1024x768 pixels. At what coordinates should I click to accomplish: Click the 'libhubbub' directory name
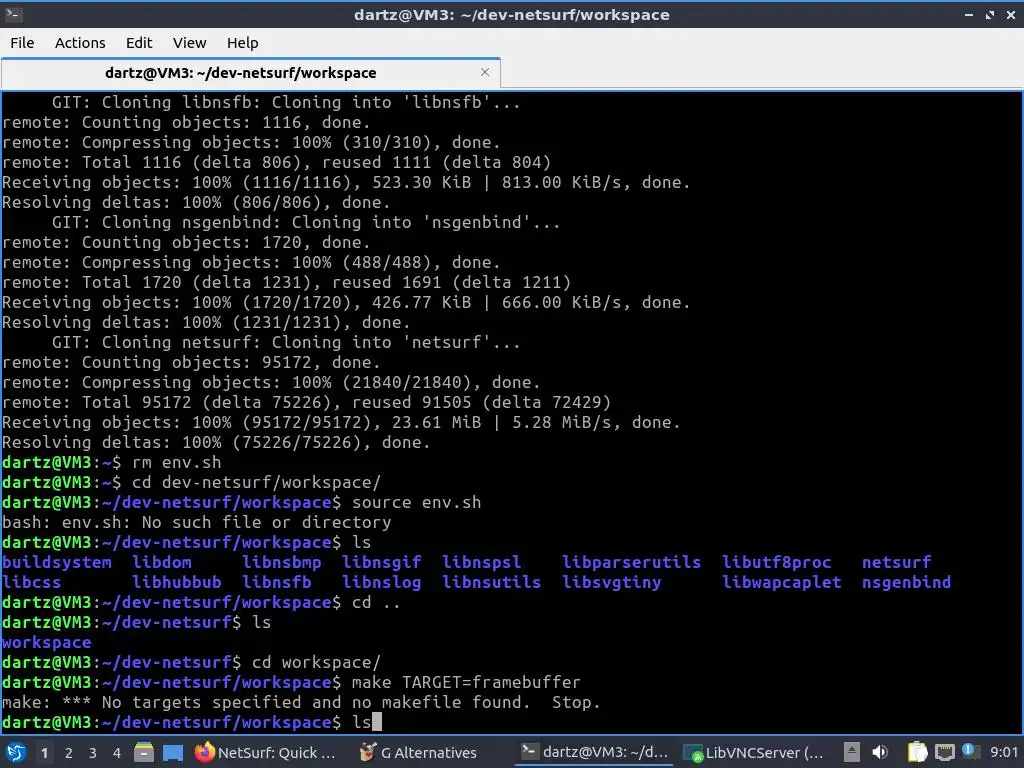177,582
